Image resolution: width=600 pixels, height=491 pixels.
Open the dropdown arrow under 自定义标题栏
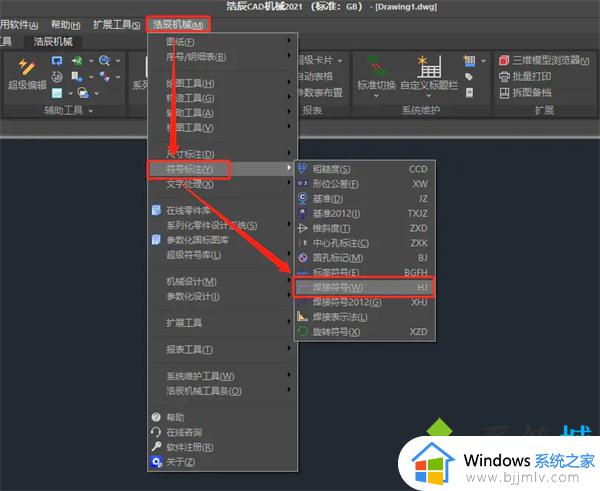coord(429,96)
